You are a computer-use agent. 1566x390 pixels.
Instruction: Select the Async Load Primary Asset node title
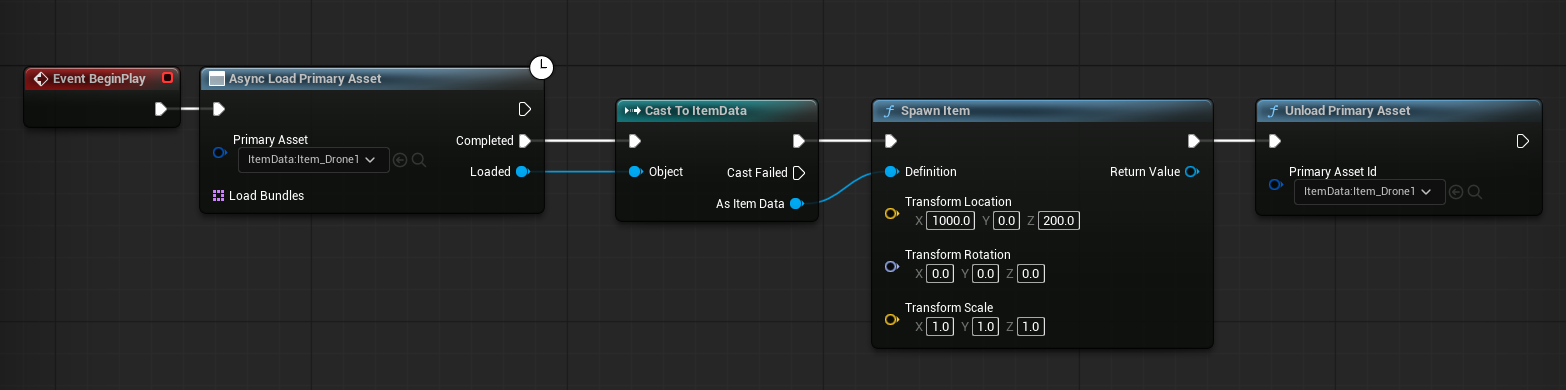305,79
